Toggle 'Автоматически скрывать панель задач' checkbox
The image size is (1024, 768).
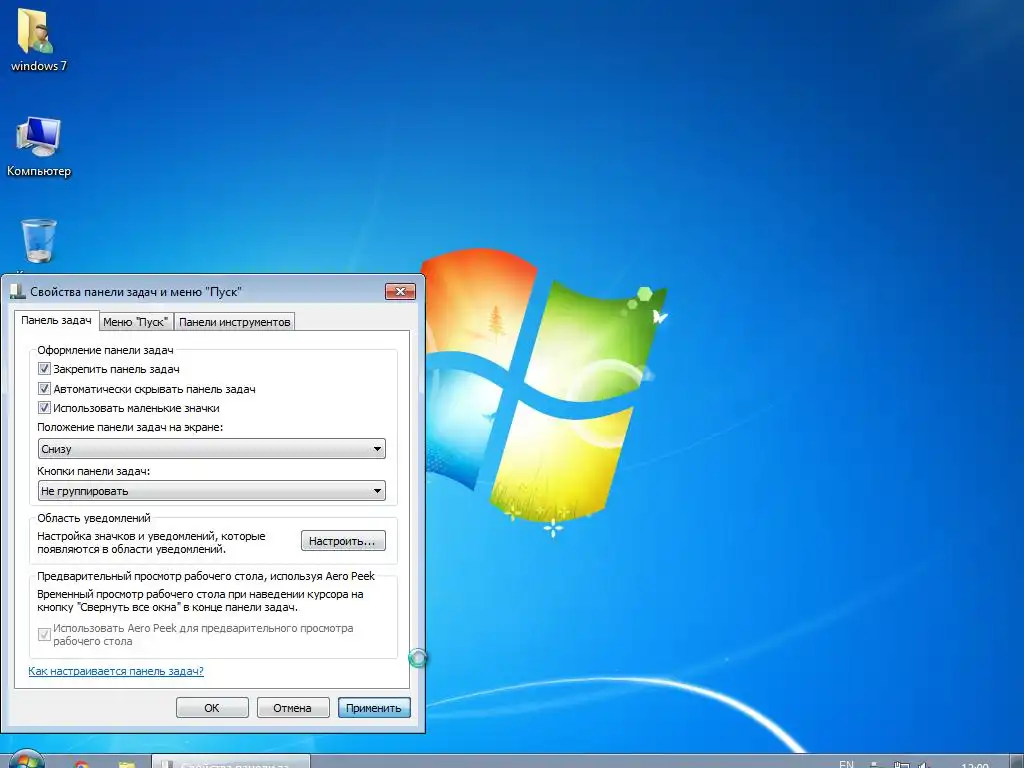point(44,389)
